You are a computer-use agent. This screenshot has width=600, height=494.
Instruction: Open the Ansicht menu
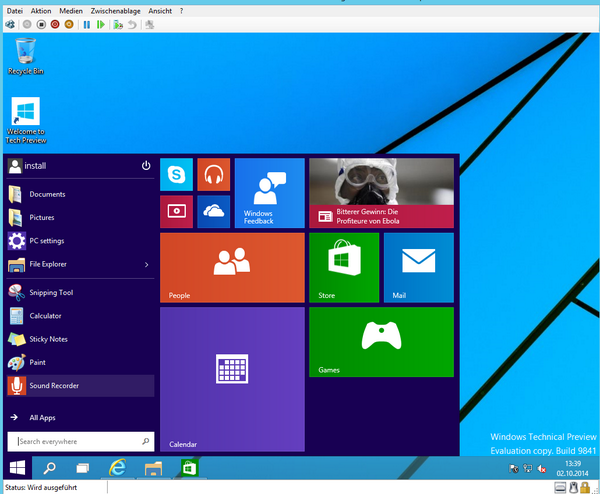160,11
